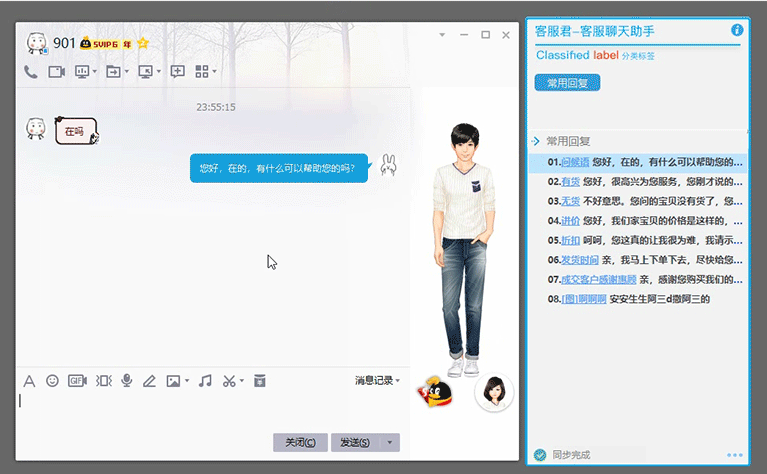Click the 同步完成 sync status icon
Viewport: 767px width, 474px height.
(540, 455)
